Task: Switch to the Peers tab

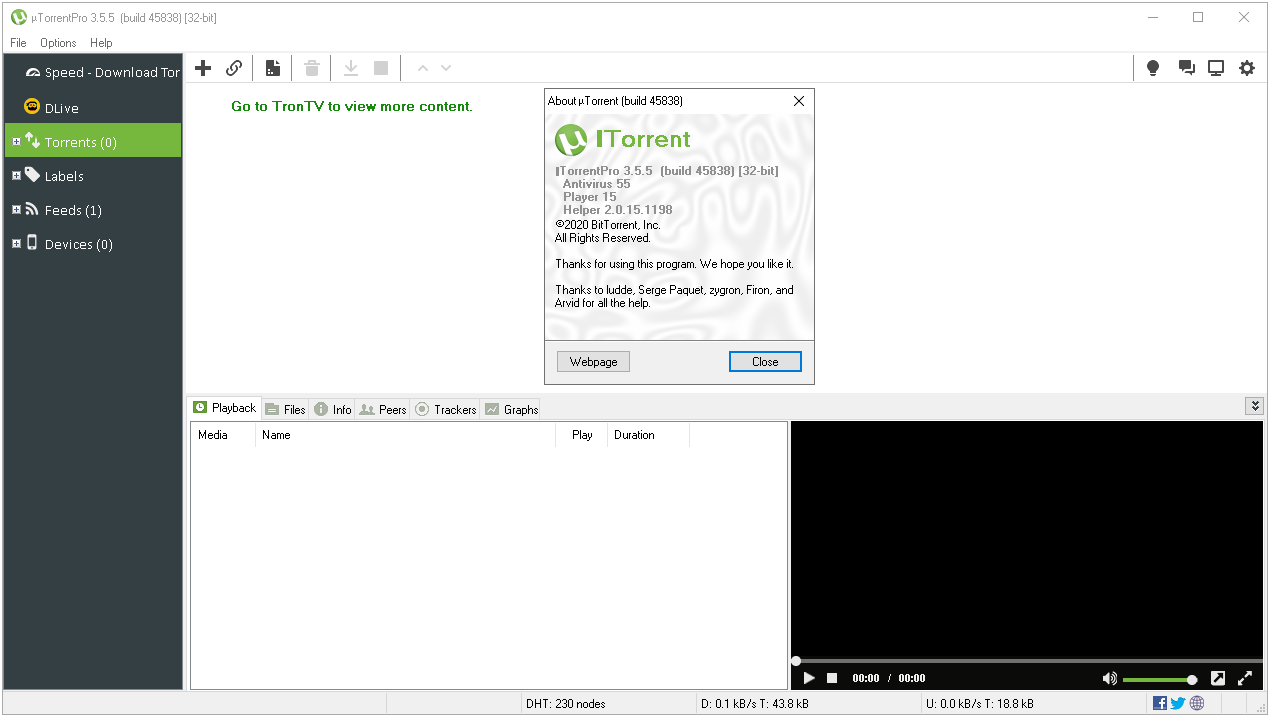Action: click(x=383, y=409)
